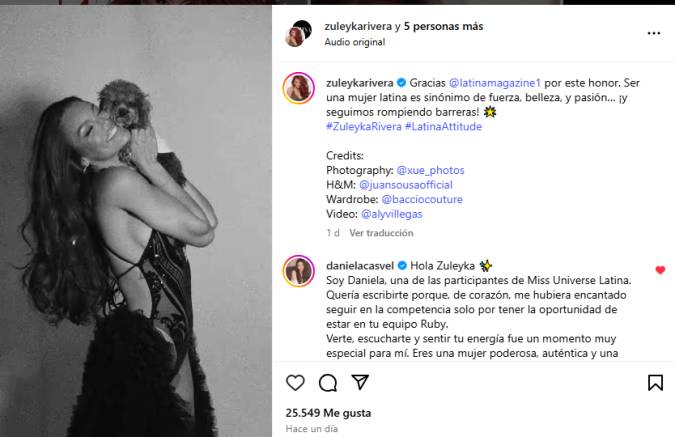Open @alyvillegas video credit link
The width and height of the screenshot is (675, 437).
pos(391,214)
